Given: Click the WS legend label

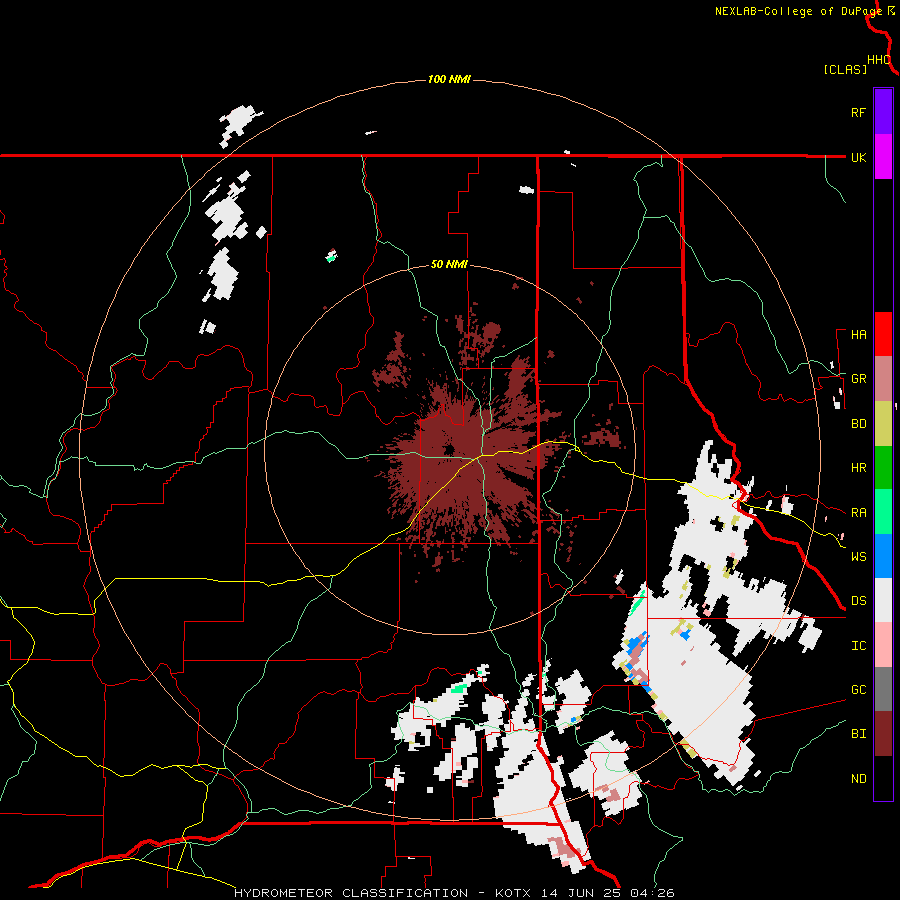Looking at the screenshot, I should click(858, 557).
